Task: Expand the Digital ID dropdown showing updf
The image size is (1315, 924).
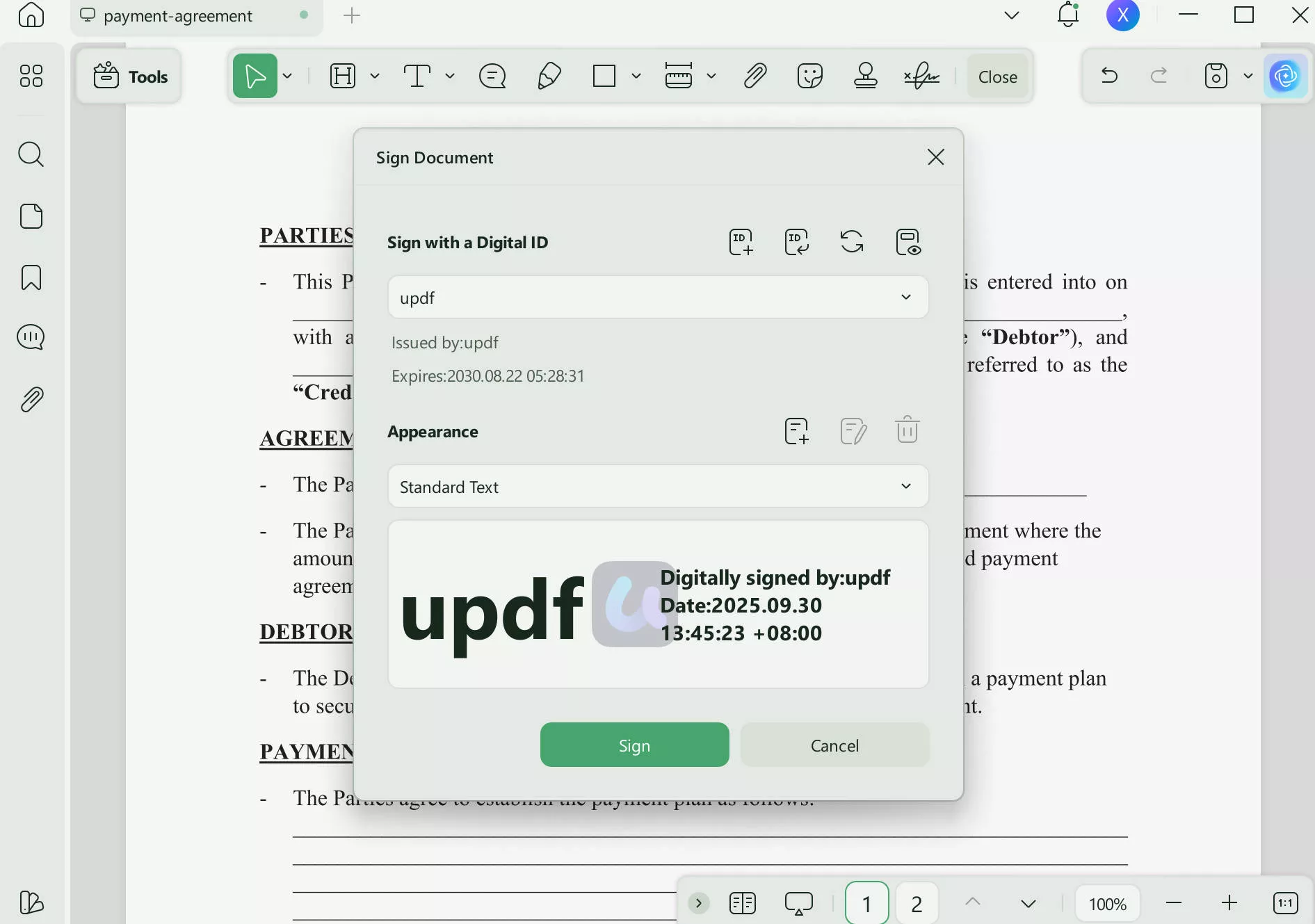Action: point(906,297)
